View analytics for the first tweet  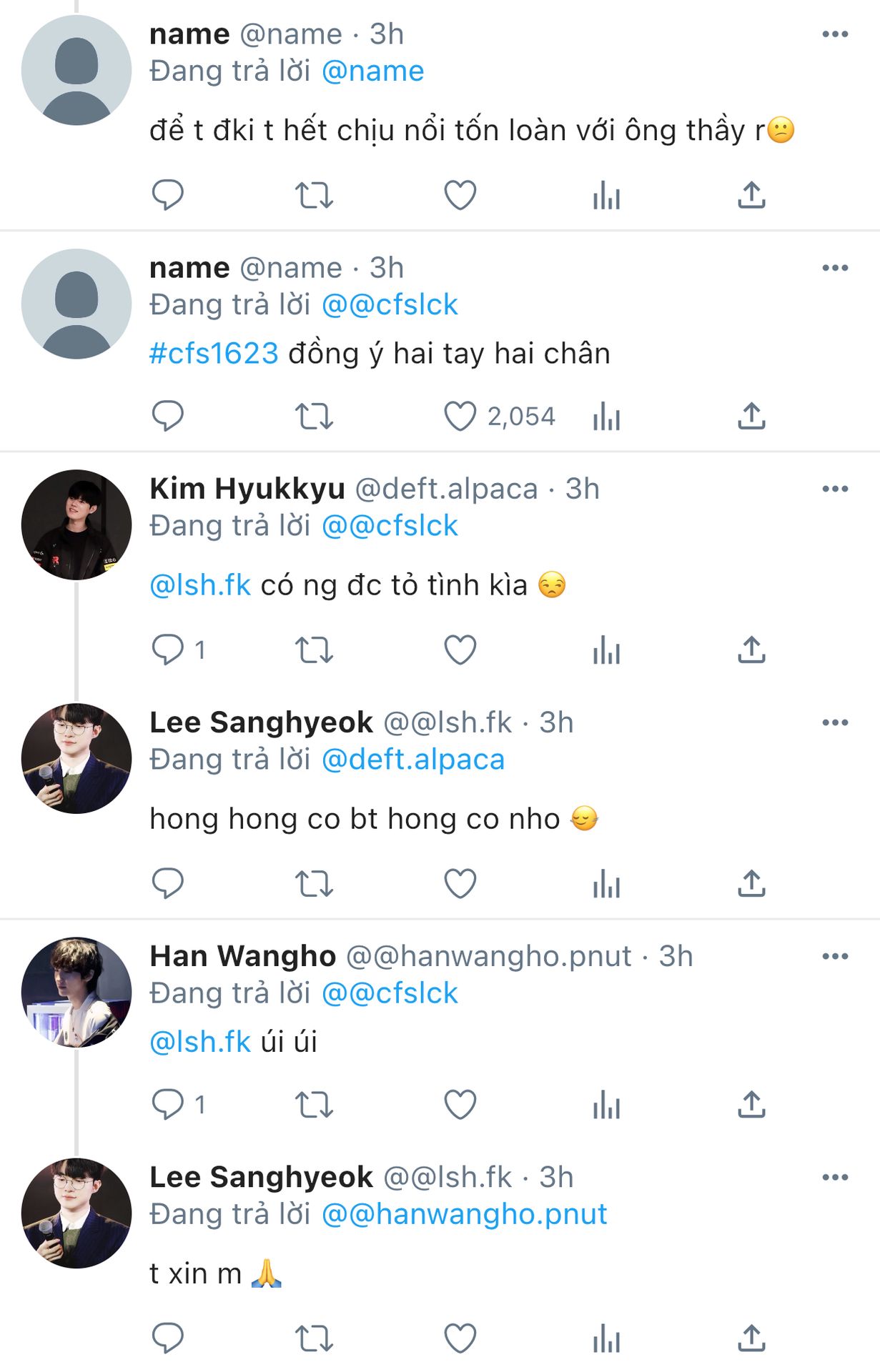tap(606, 195)
